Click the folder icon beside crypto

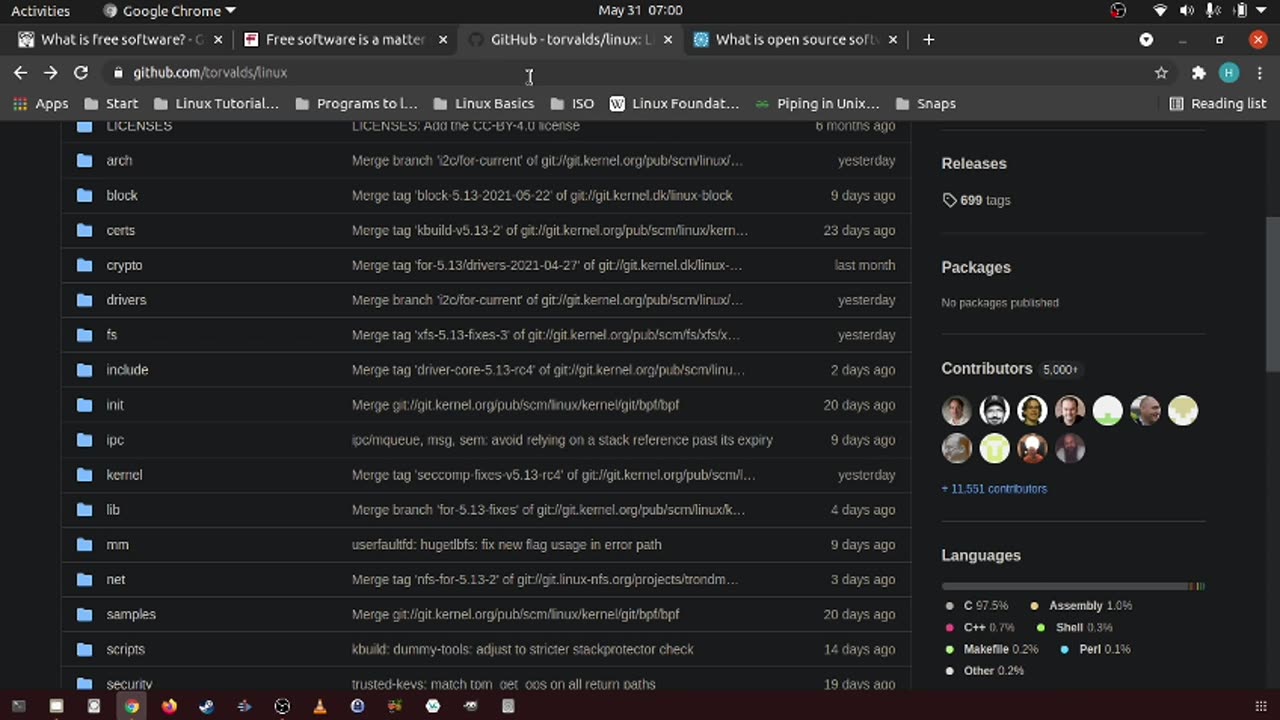pyautogui.click(x=85, y=265)
